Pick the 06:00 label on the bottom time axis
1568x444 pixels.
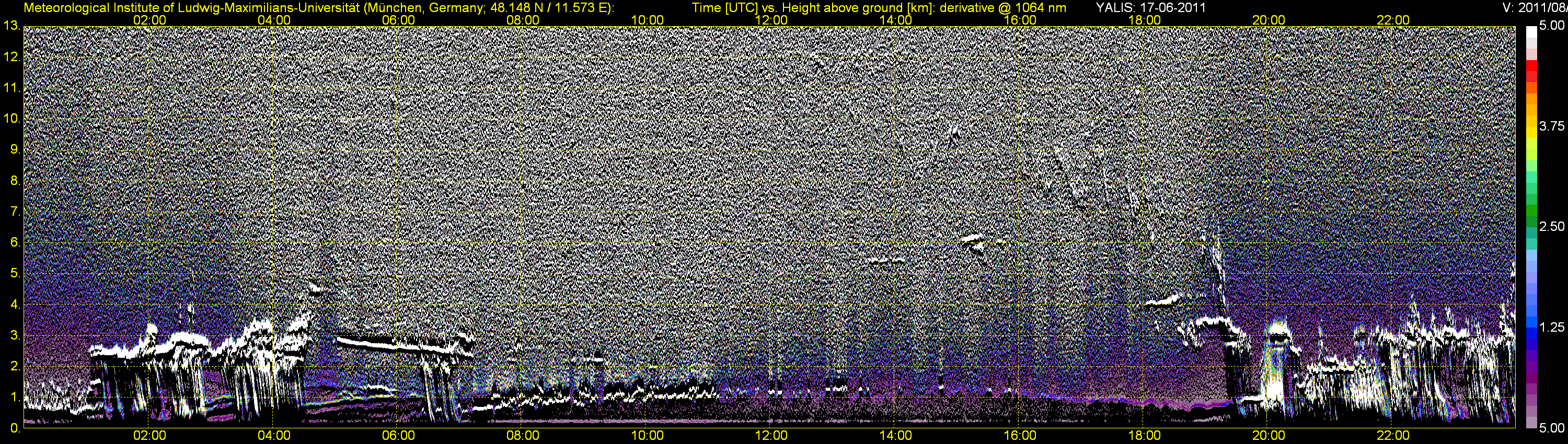point(398,436)
